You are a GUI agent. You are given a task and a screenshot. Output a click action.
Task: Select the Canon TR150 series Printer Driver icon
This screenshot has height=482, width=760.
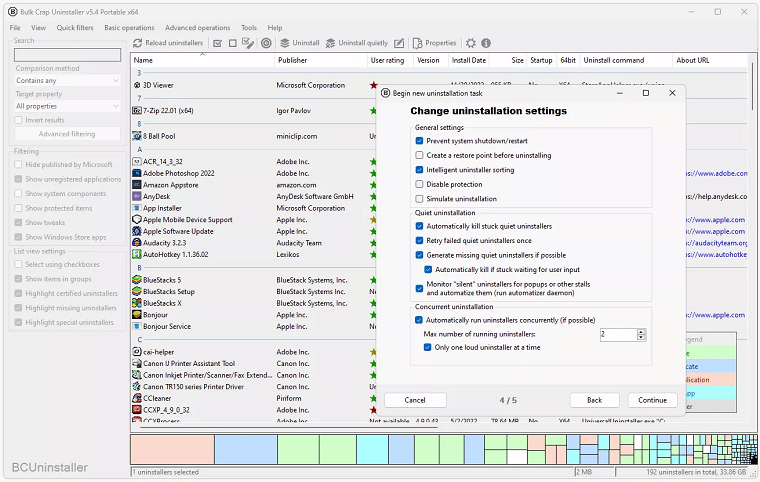coord(137,386)
